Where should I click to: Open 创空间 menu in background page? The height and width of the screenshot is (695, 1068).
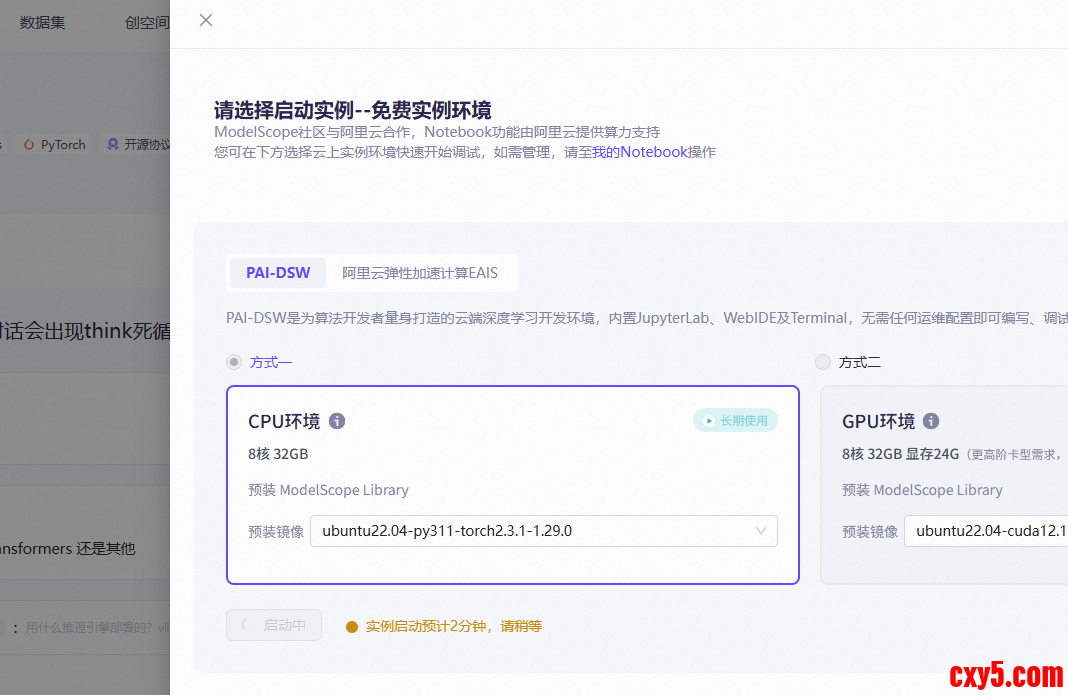(x=147, y=22)
